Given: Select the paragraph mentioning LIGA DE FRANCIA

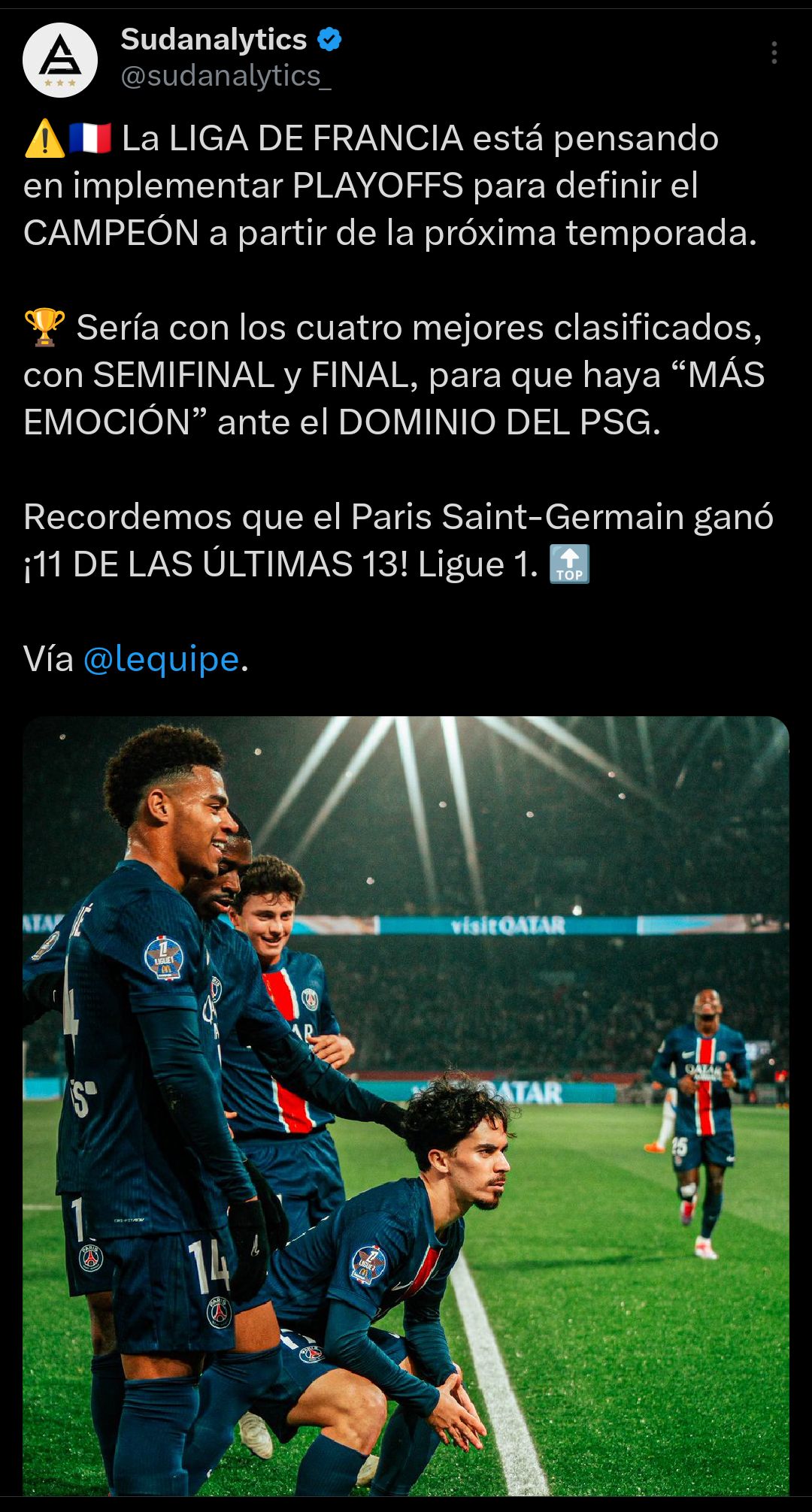Looking at the screenshot, I should pyautogui.click(x=391, y=186).
